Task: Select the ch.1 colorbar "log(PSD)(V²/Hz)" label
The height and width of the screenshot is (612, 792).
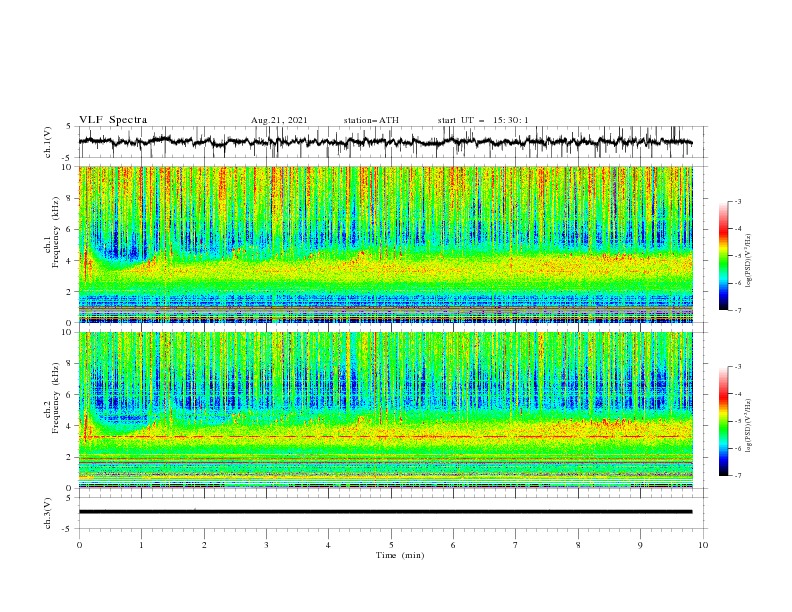Action: pyautogui.click(x=749, y=261)
